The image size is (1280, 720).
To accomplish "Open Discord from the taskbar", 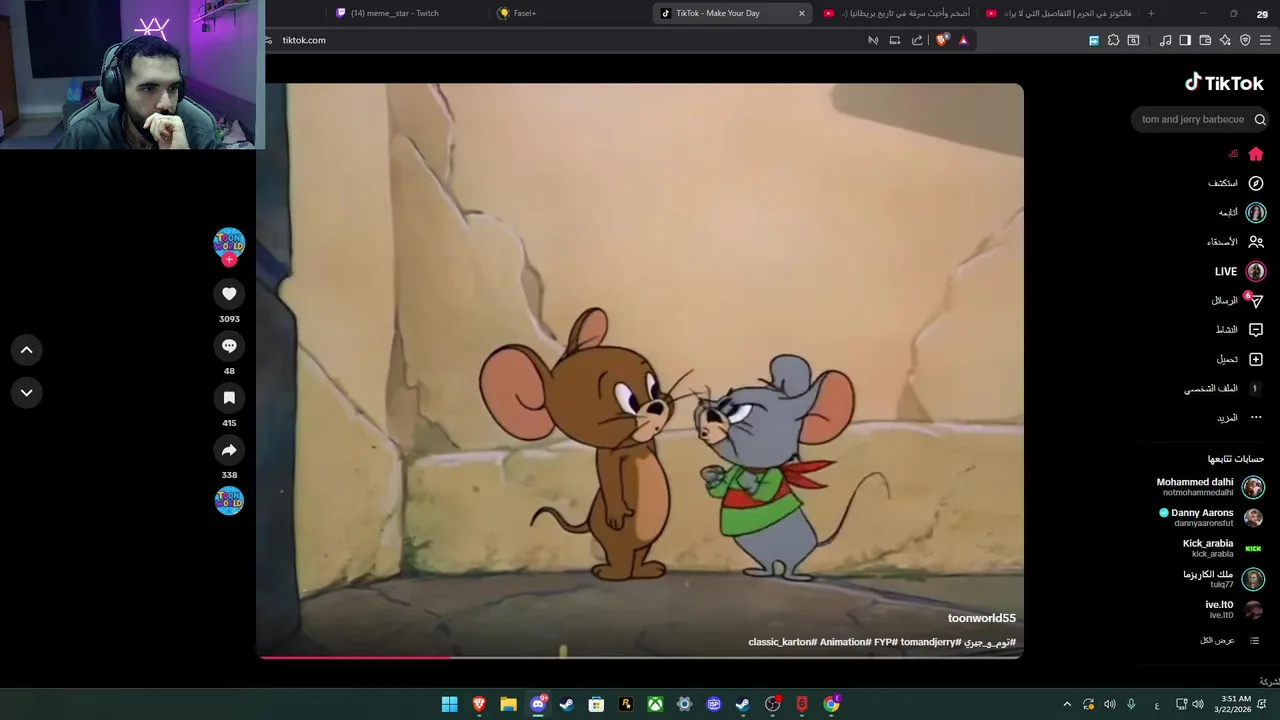I will pos(538,704).
